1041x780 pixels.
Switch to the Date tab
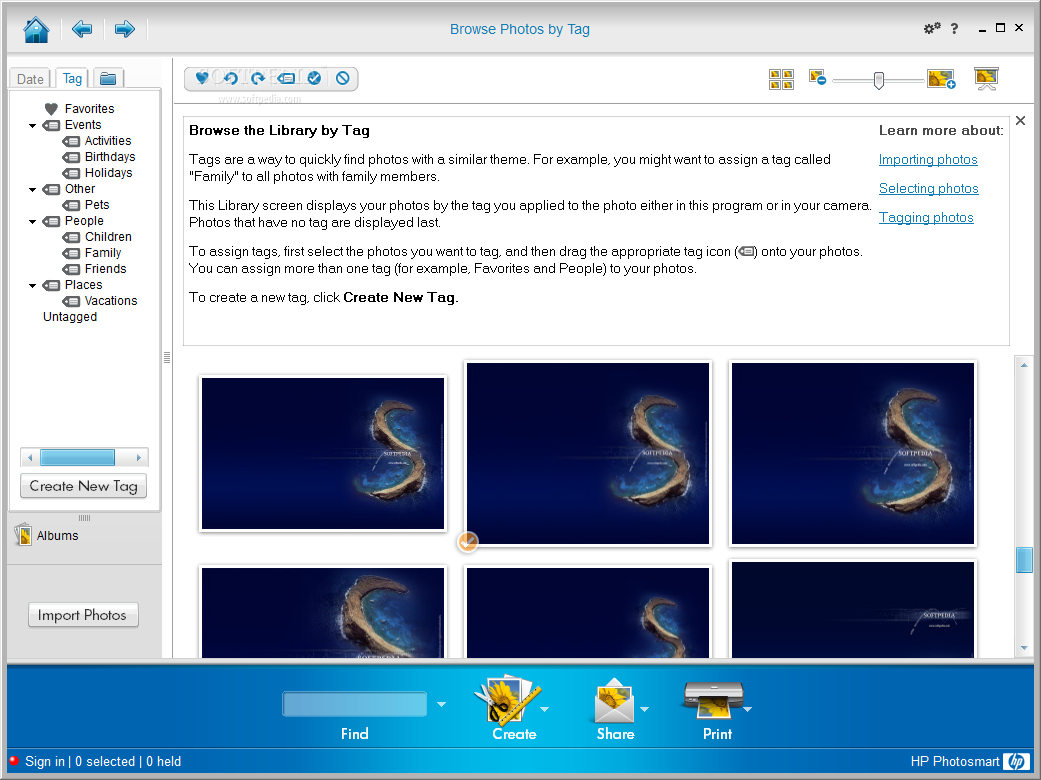pyautogui.click(x=30, y=79)
